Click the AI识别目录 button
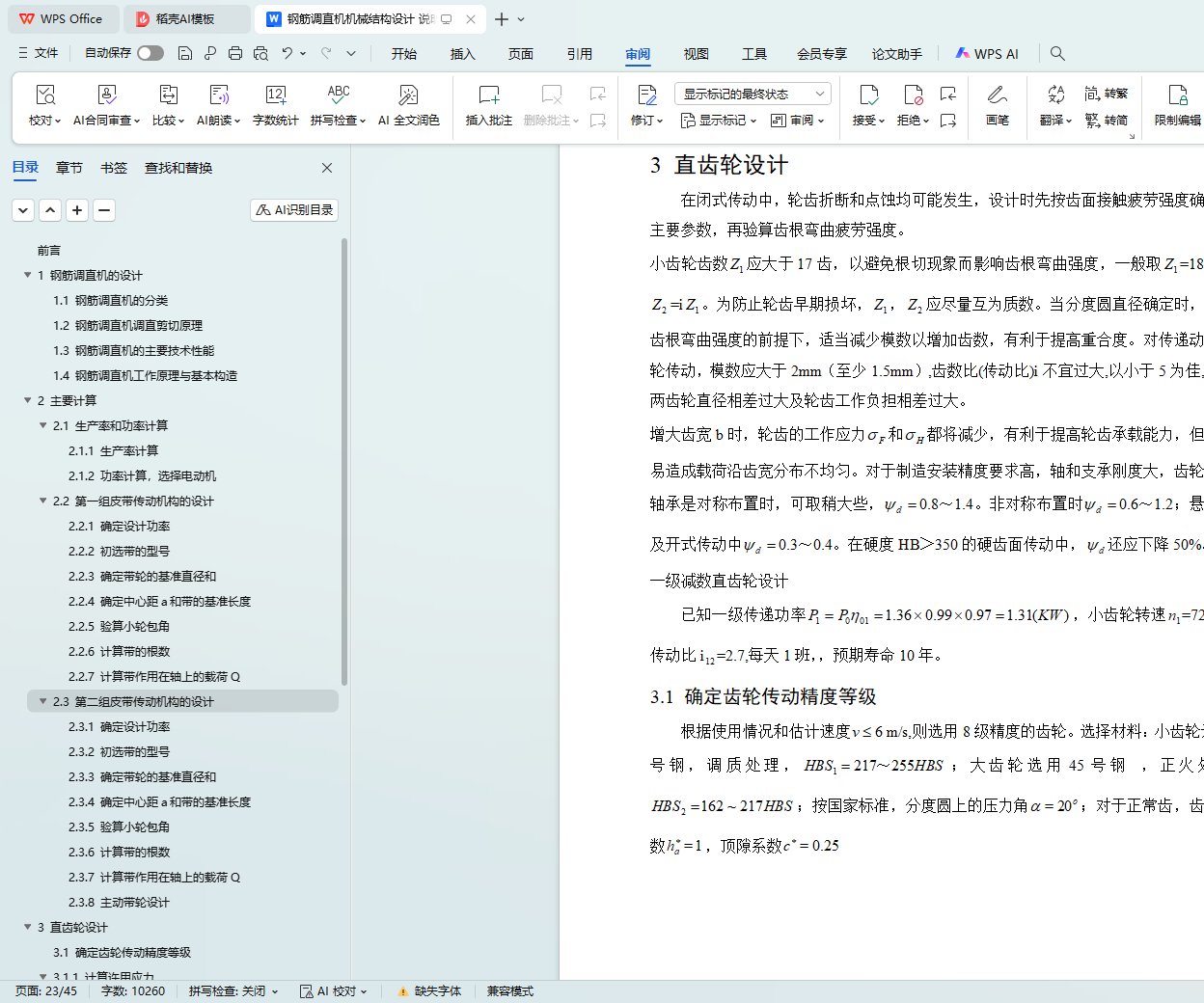This screenshot has height=1003, width=1204. [x=294, y=209]
